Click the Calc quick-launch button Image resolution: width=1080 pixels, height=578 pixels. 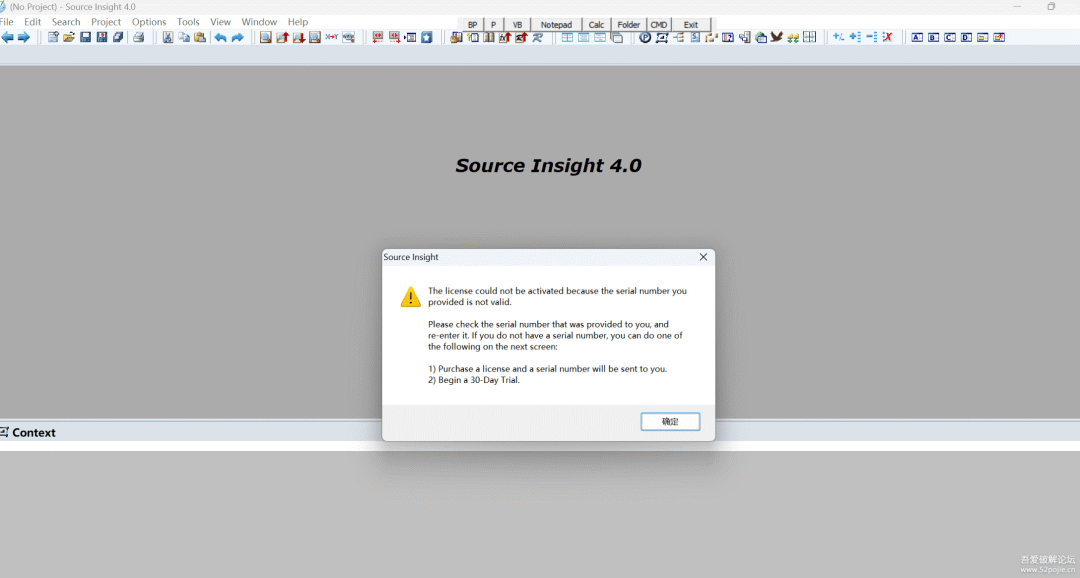[x=596, y=25]
